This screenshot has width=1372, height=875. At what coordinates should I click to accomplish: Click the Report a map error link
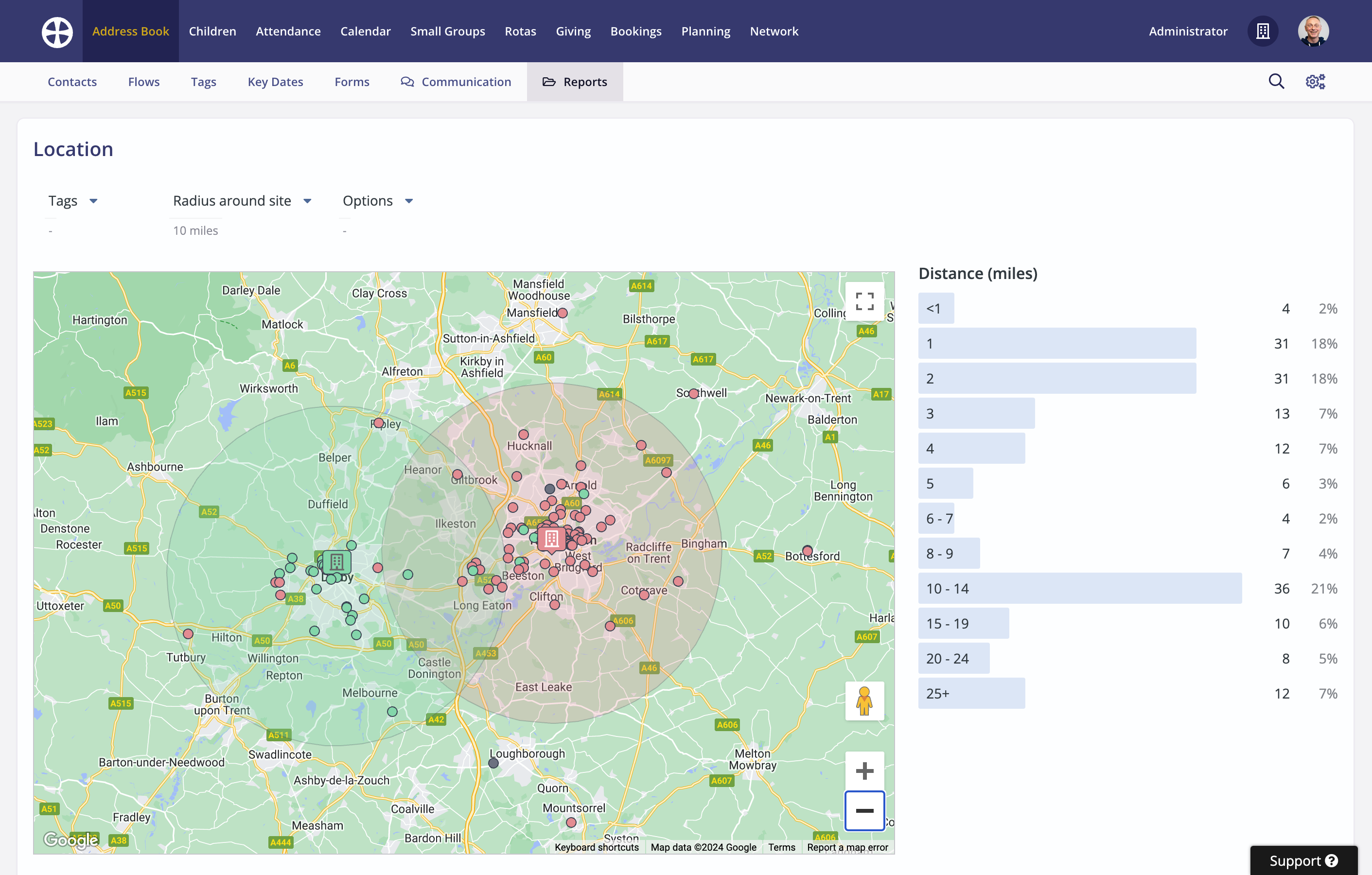[847, 847]
